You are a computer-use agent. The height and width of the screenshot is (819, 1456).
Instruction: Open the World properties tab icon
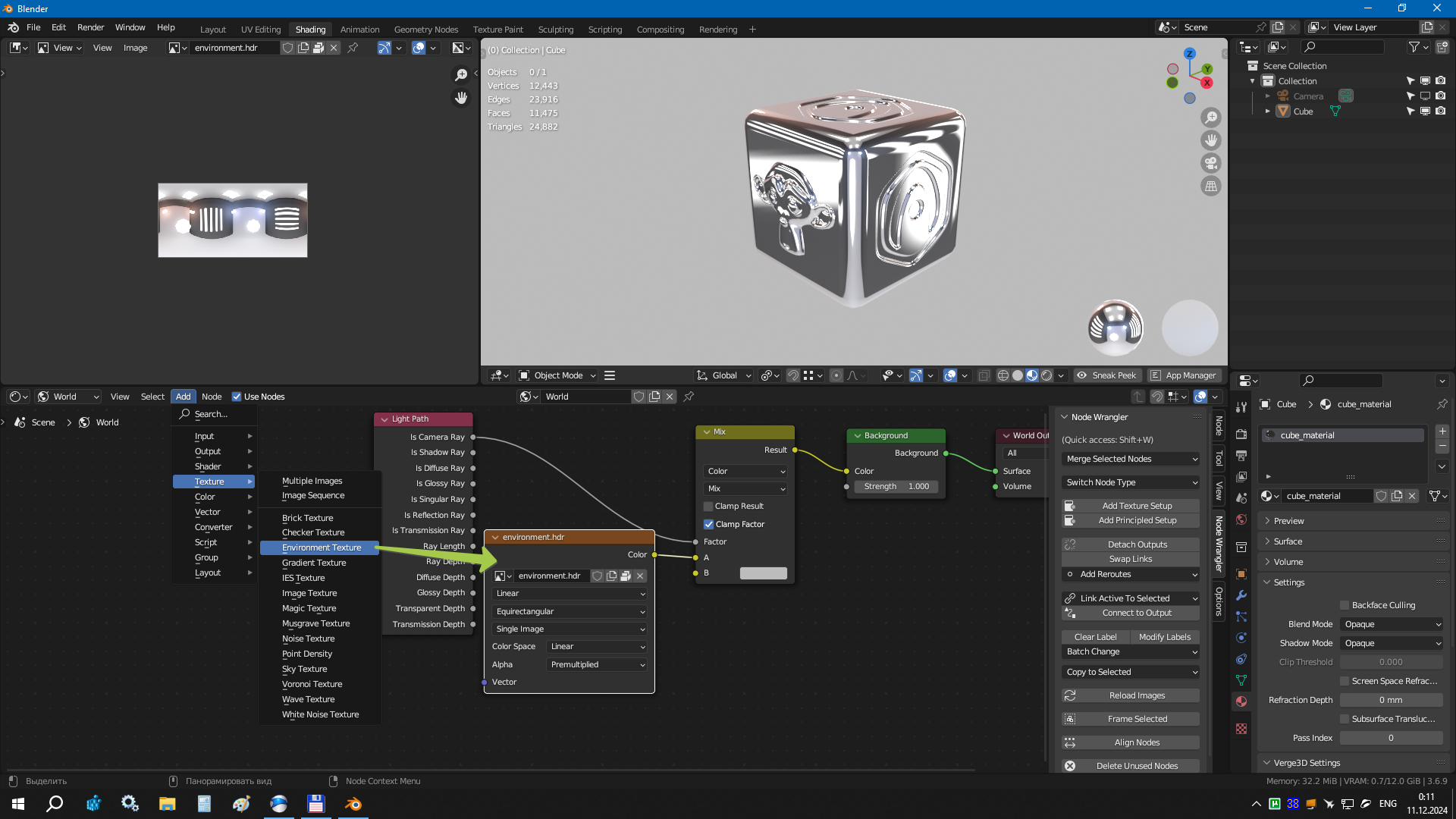1241,519
